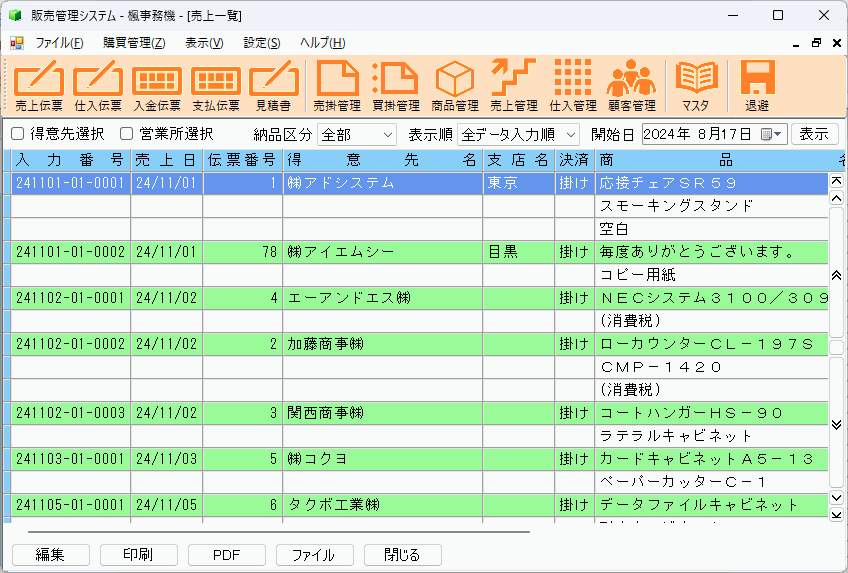
Task: Click the 入金伝票 deposit slip icon
Action: (x=157, y=85)
